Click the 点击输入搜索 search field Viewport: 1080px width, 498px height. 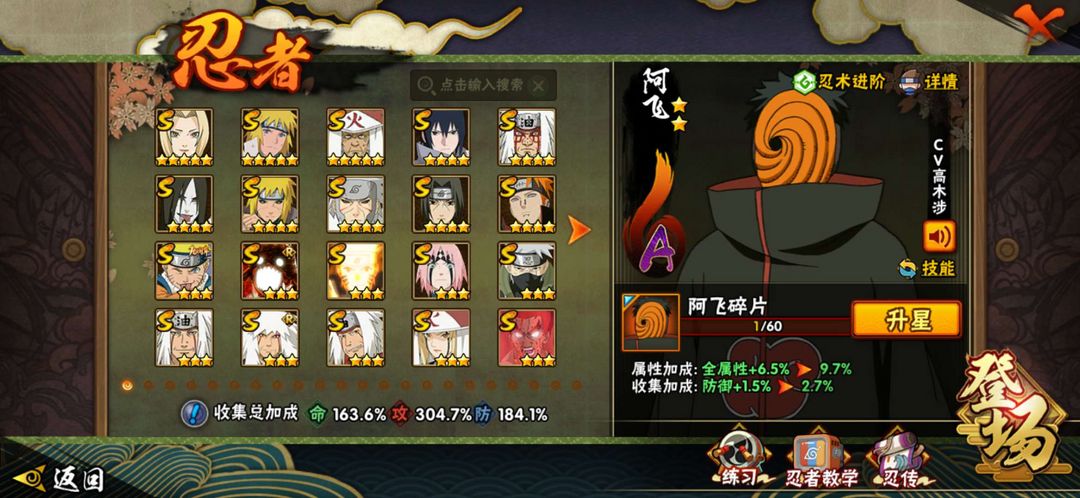(483, 85)
